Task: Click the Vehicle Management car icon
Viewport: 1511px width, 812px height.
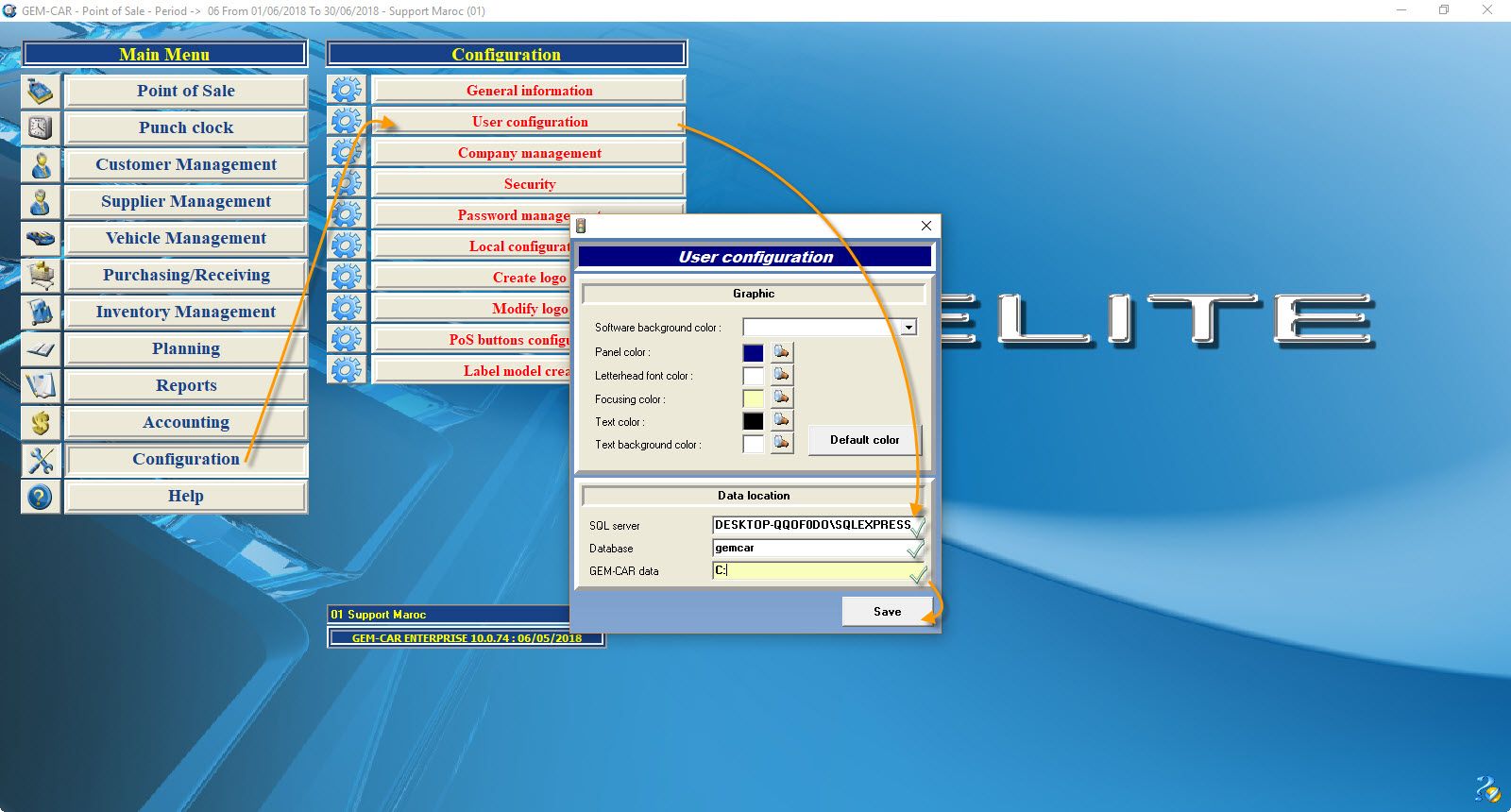Action: [x=41, y=238]
